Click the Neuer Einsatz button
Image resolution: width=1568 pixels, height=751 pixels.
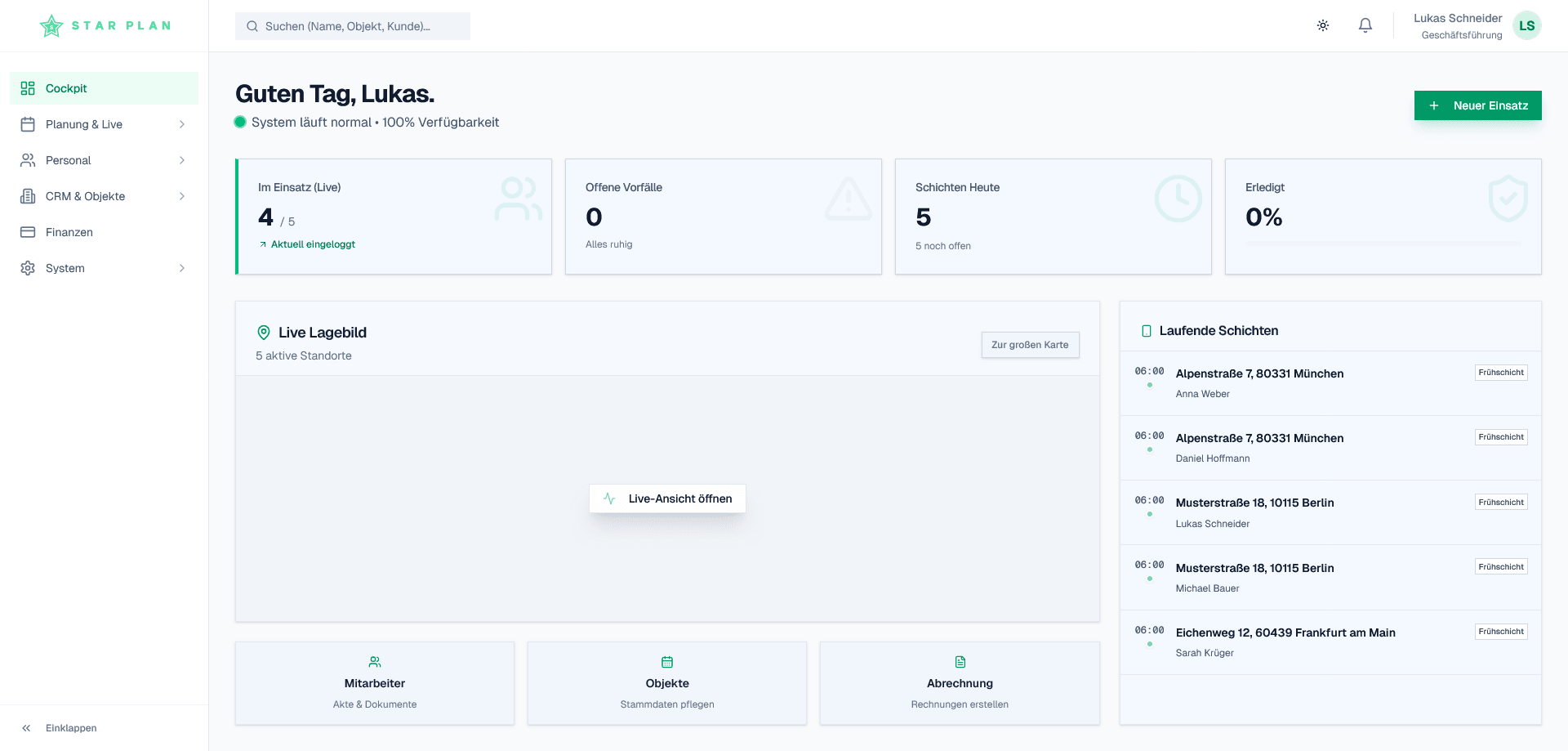click(1478, 105)
